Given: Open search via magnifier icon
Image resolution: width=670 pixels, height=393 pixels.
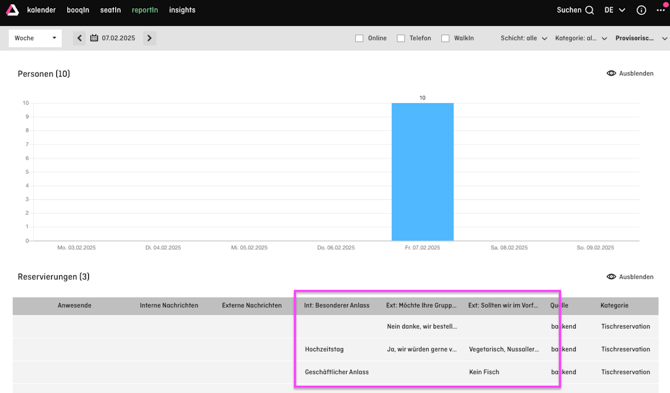Looking at the screenshot, I should pos(589,10).
